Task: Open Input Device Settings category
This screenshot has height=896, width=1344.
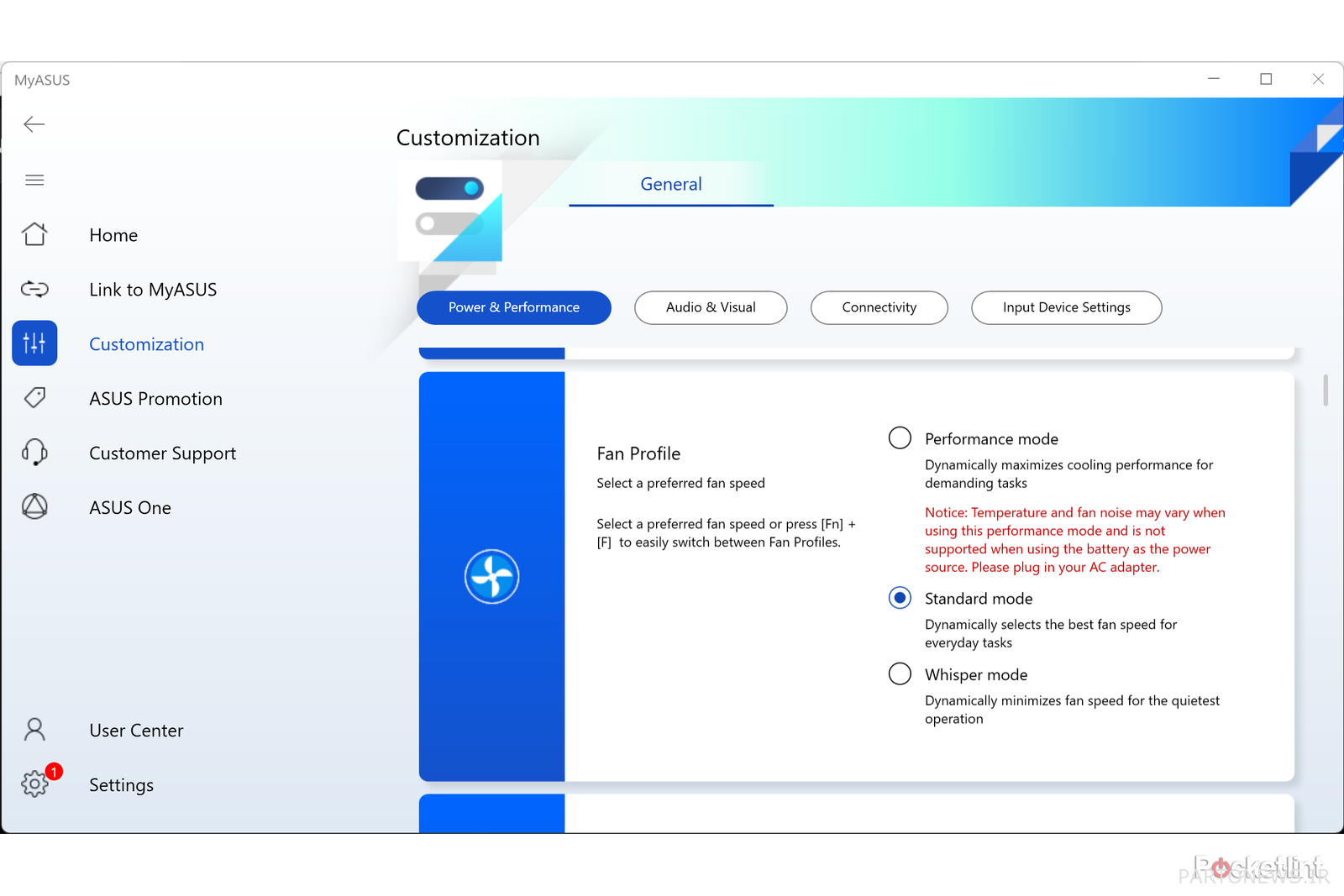Action: pos(1067,307)
